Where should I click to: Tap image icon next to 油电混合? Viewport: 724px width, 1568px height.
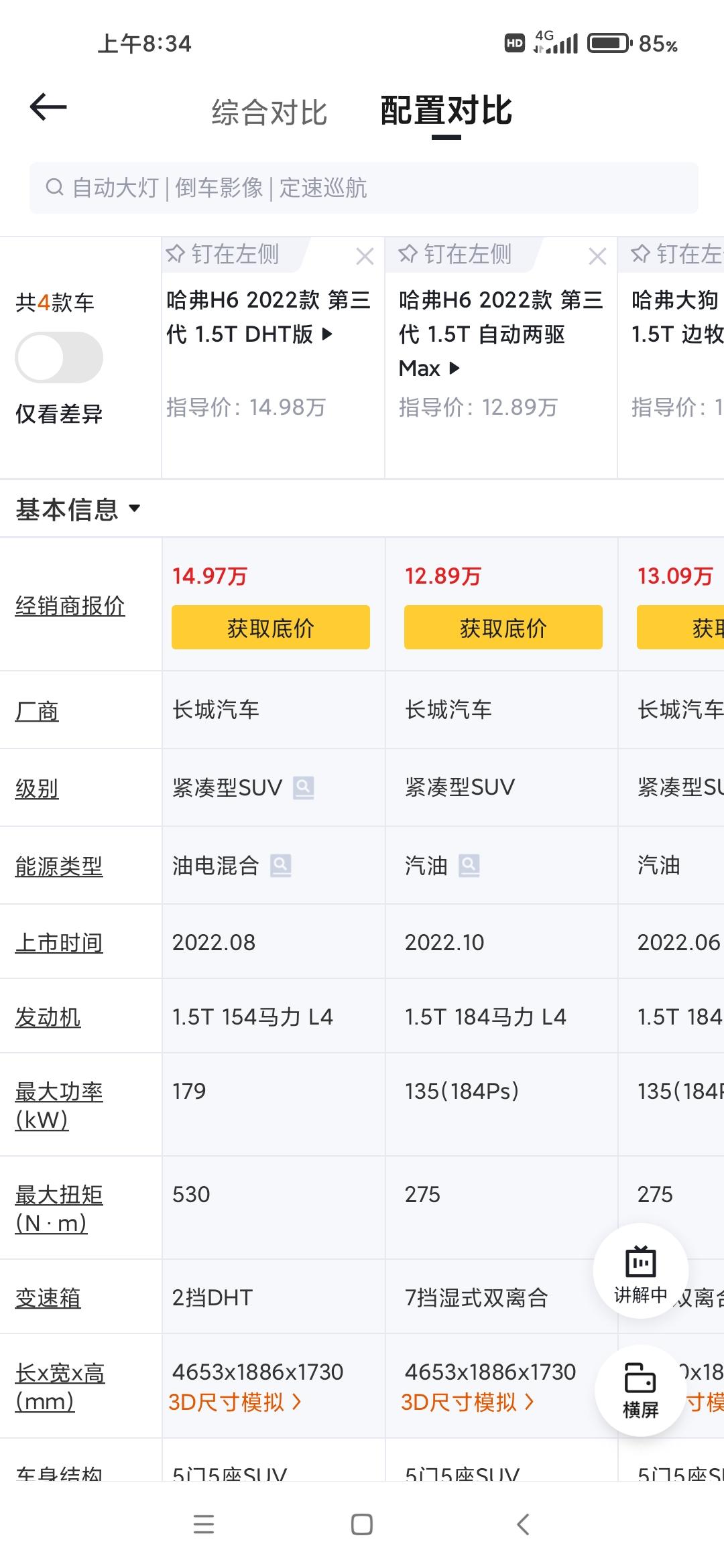click(x=281, y=865)
